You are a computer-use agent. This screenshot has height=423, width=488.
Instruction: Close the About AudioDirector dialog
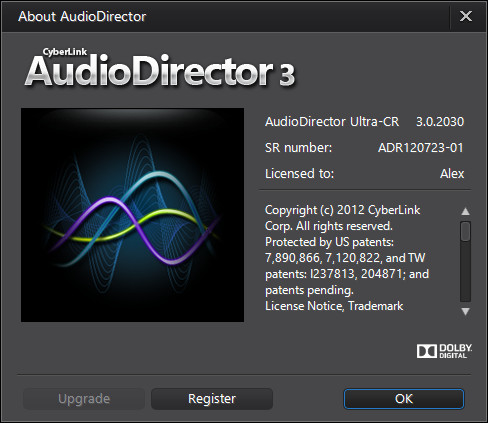point(465,16)
